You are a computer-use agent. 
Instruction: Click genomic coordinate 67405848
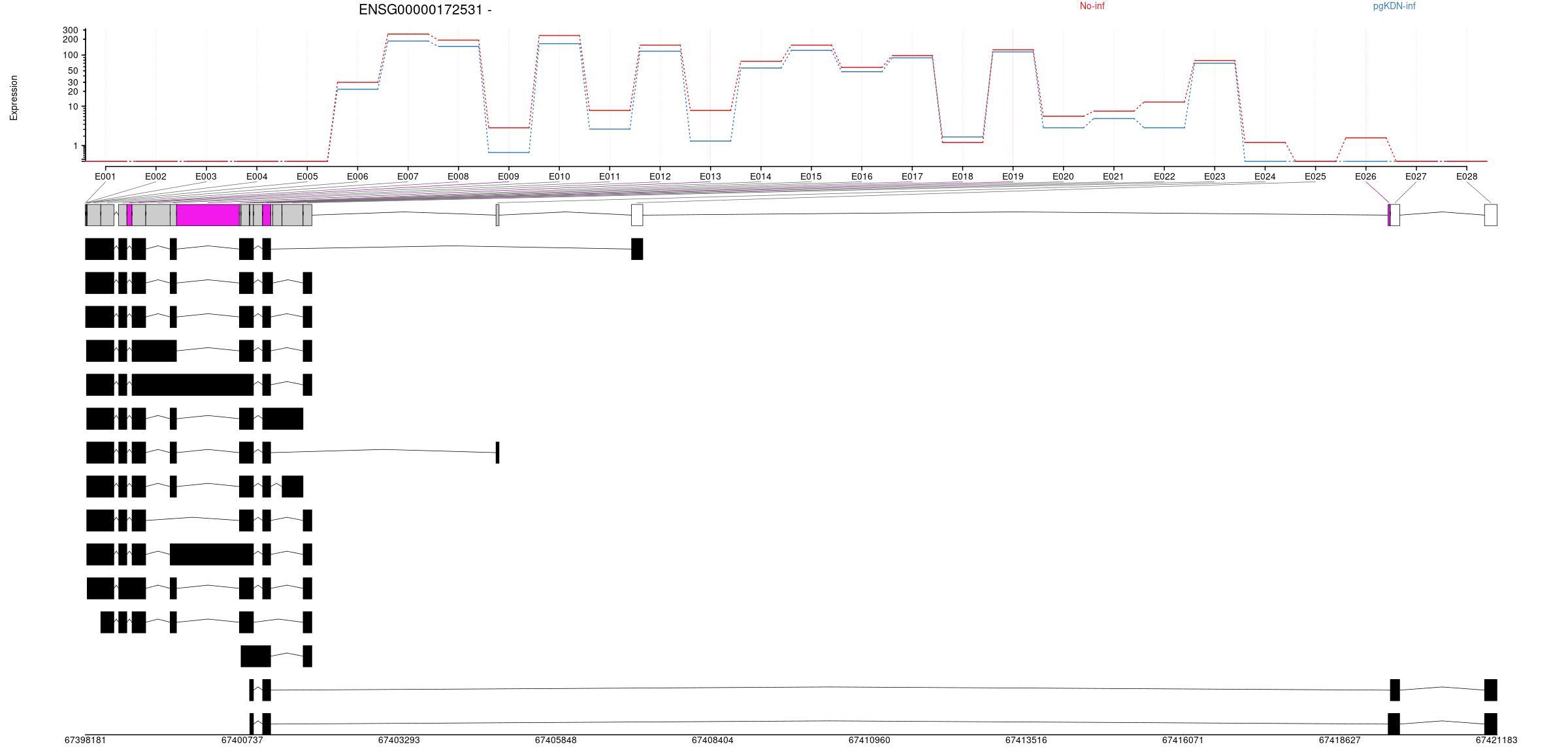tap(555, 740)
